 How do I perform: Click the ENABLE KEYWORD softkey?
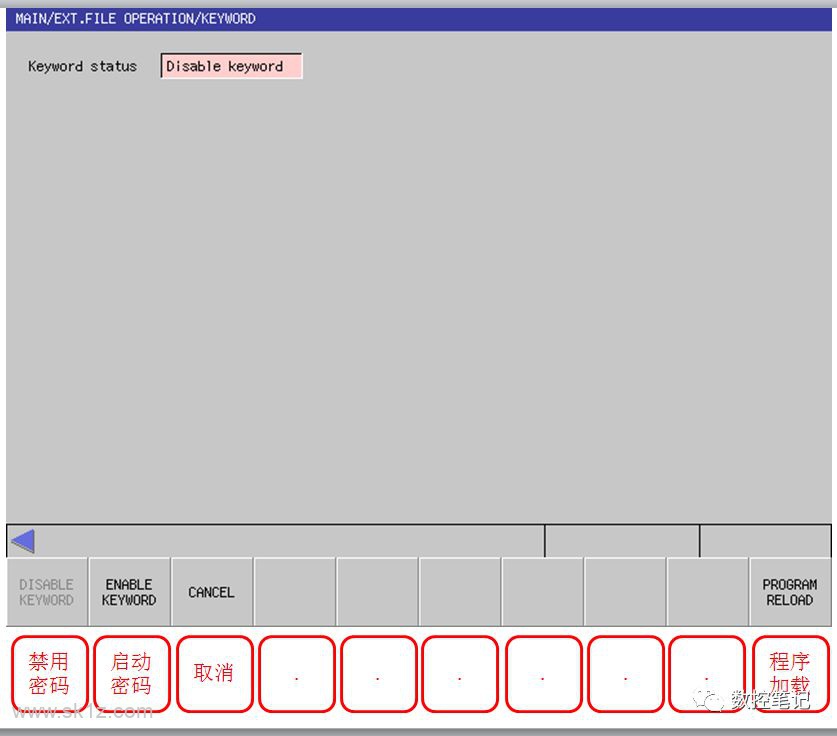tap(129, 592)
